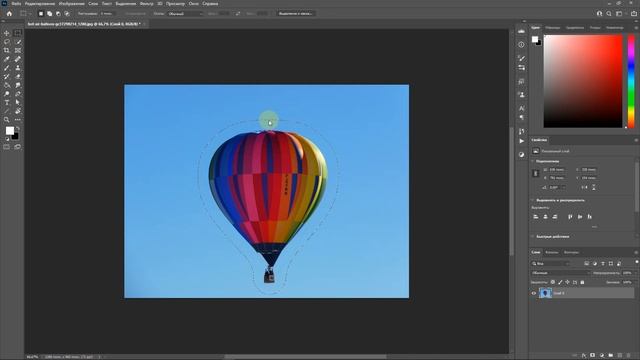Toggle link width and height chain
Image resolution: width=640 pixels, height=360 pixels.
click(x=536, y=174)
